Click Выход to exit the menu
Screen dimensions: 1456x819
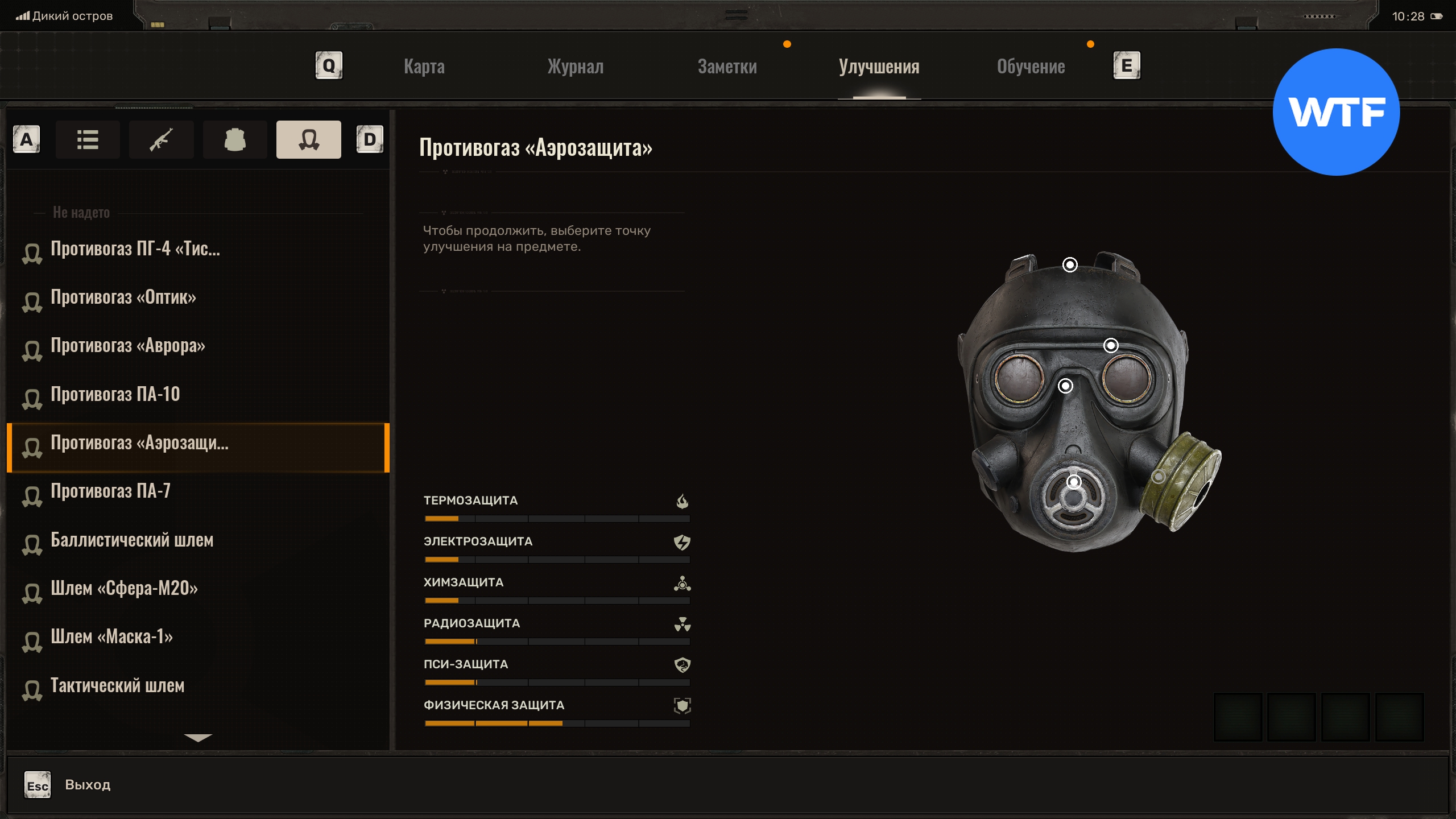point(88,785)
